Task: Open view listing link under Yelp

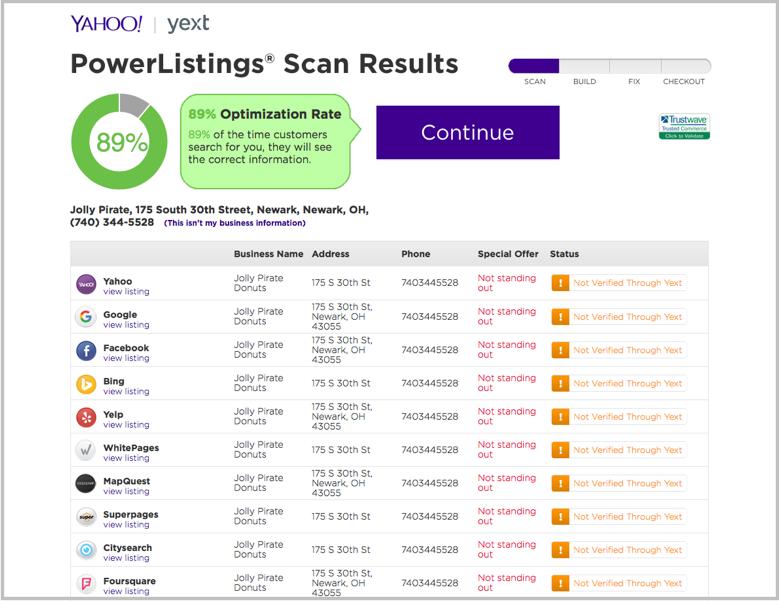Action: [x=126, y=425]
